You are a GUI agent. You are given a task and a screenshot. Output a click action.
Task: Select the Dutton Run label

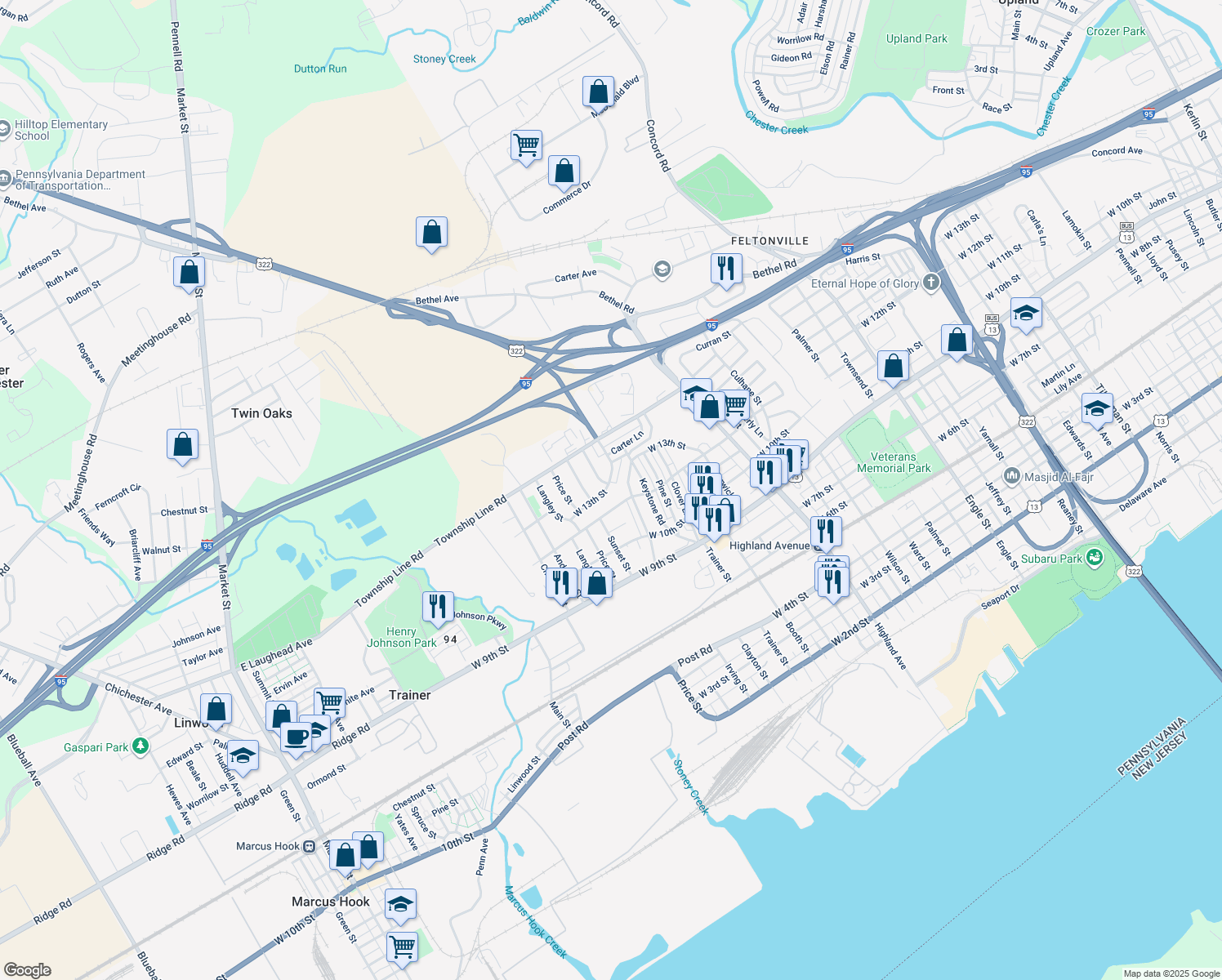click(x=320, y=69)
